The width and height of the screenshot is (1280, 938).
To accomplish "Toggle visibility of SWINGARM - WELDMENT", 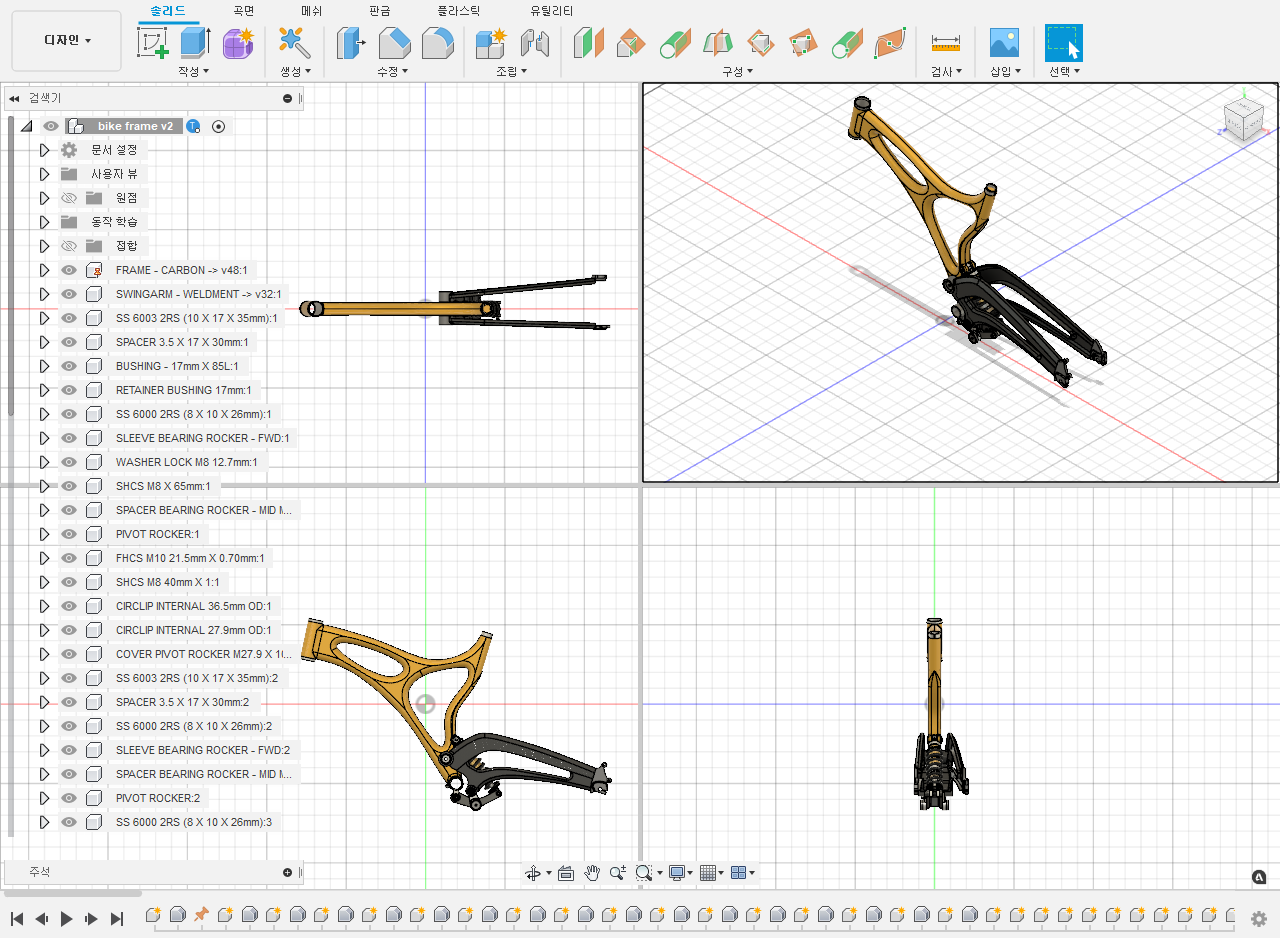I will pyautogui.click(x=69, y=294).
